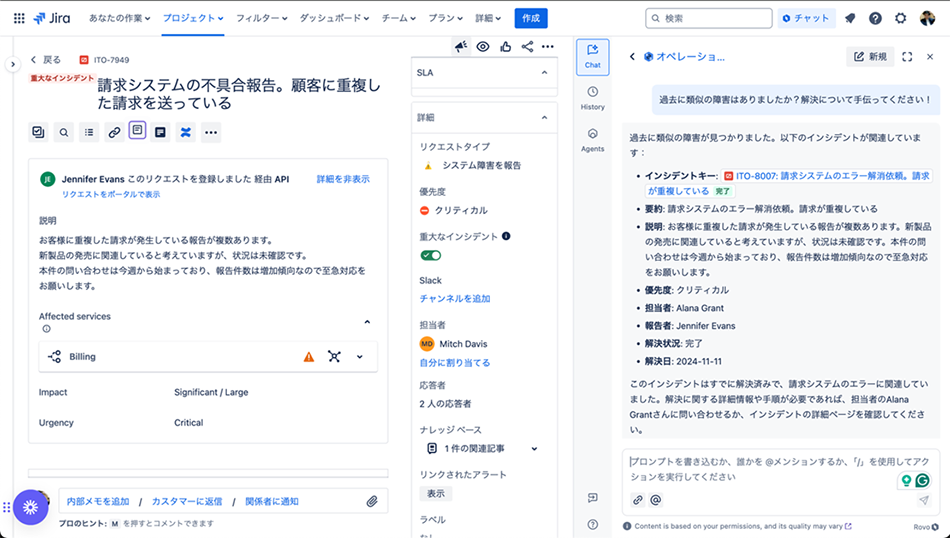Viewport: 950px width, 538px height.
Task: Open the notifications icon in the header
Action: (850, 18)
